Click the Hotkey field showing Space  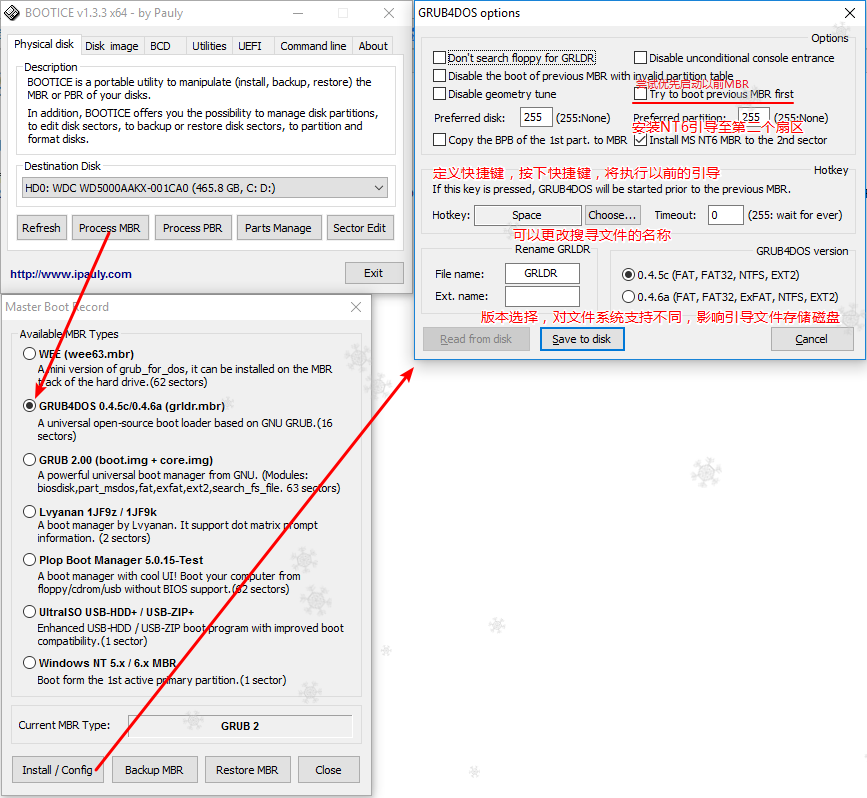tap(527, 215)
